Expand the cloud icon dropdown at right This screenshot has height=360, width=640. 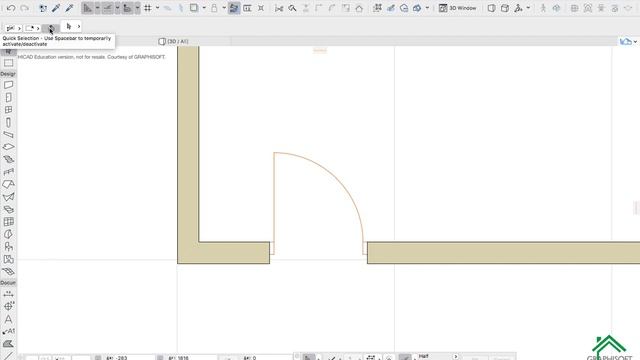coord(635,42)
